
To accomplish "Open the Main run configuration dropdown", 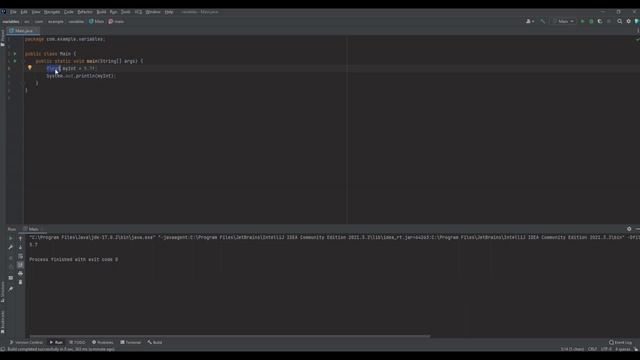I will click(x=564, y=21).
